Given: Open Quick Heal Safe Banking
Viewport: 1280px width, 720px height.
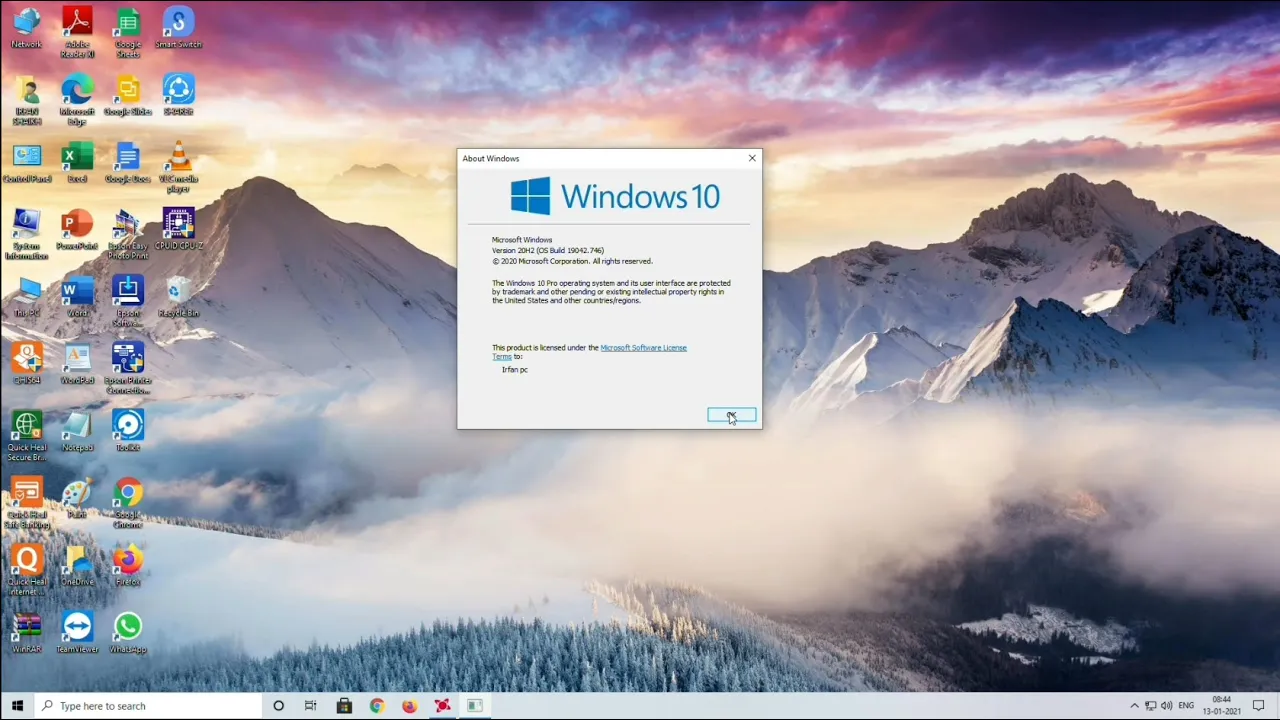Looking at the screenshot, I should [x=26, y=502].
